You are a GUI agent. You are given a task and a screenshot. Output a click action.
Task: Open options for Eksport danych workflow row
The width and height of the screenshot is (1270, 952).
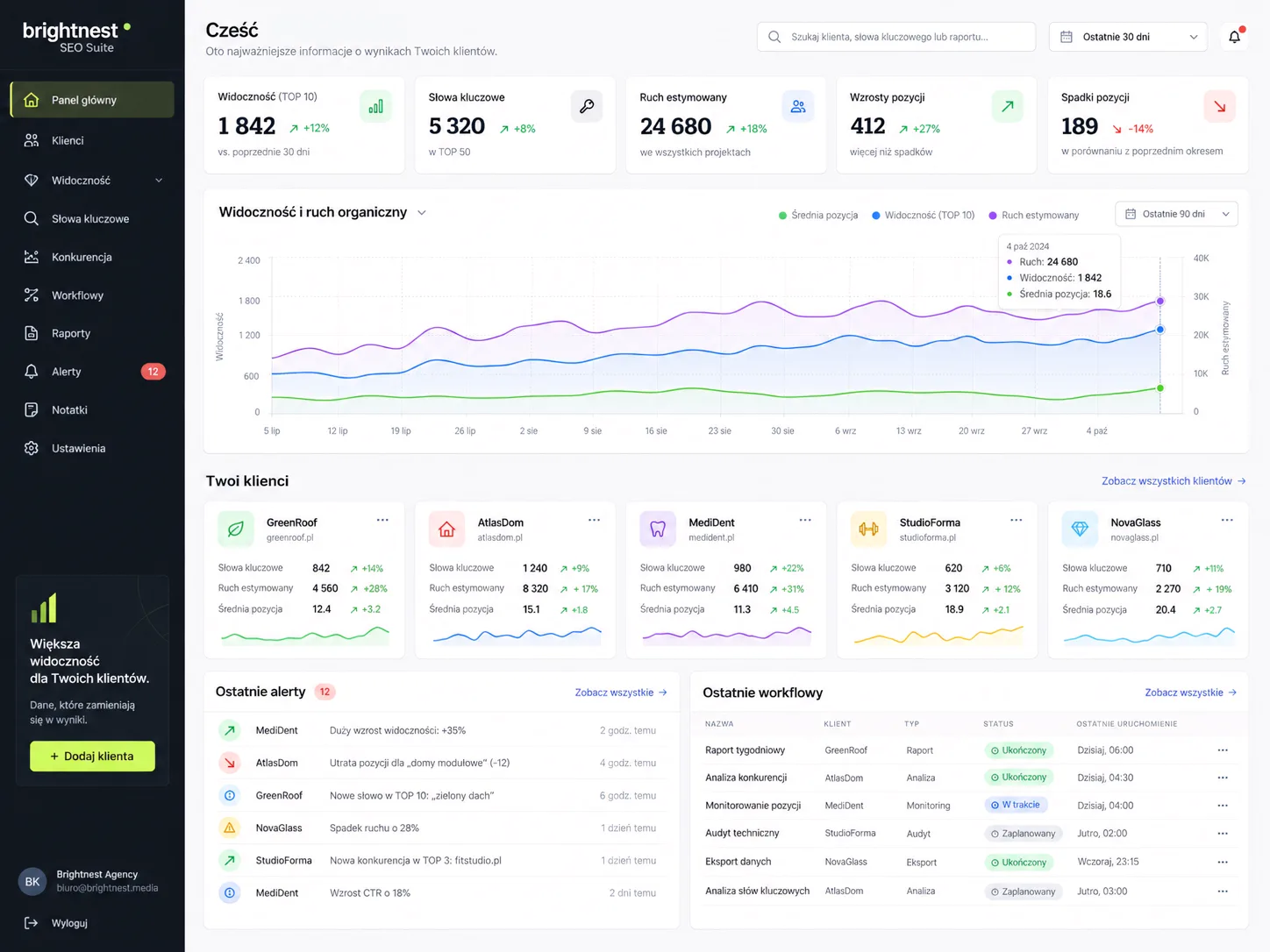point(1223,863)
